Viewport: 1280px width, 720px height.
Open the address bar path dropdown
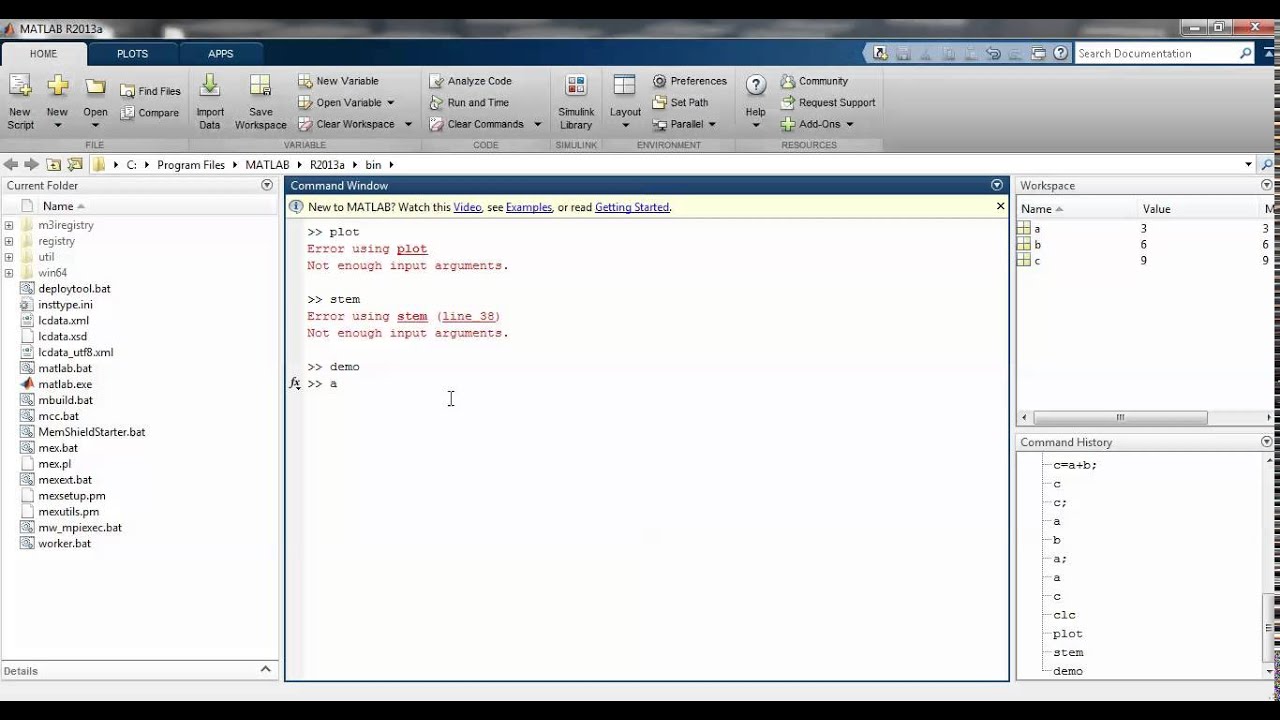pos(1248,165)
